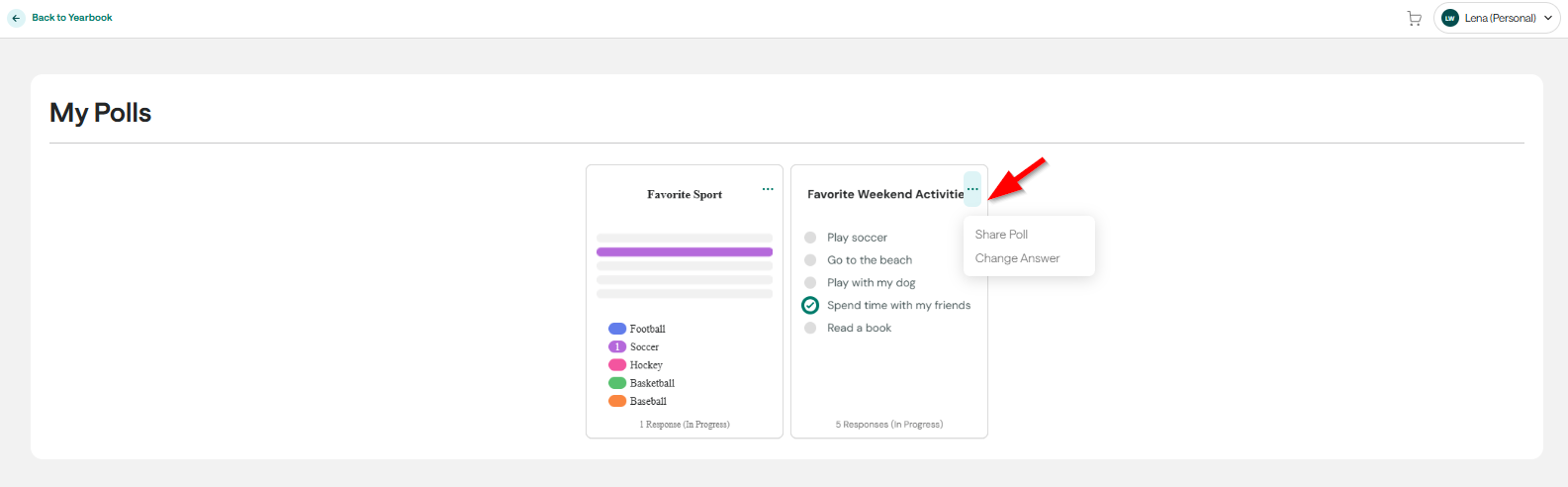The width and height of the screenshot is (1568, 487).
Task: Click the purple Soccer legend swatch
Action: [x=617, y=346]
